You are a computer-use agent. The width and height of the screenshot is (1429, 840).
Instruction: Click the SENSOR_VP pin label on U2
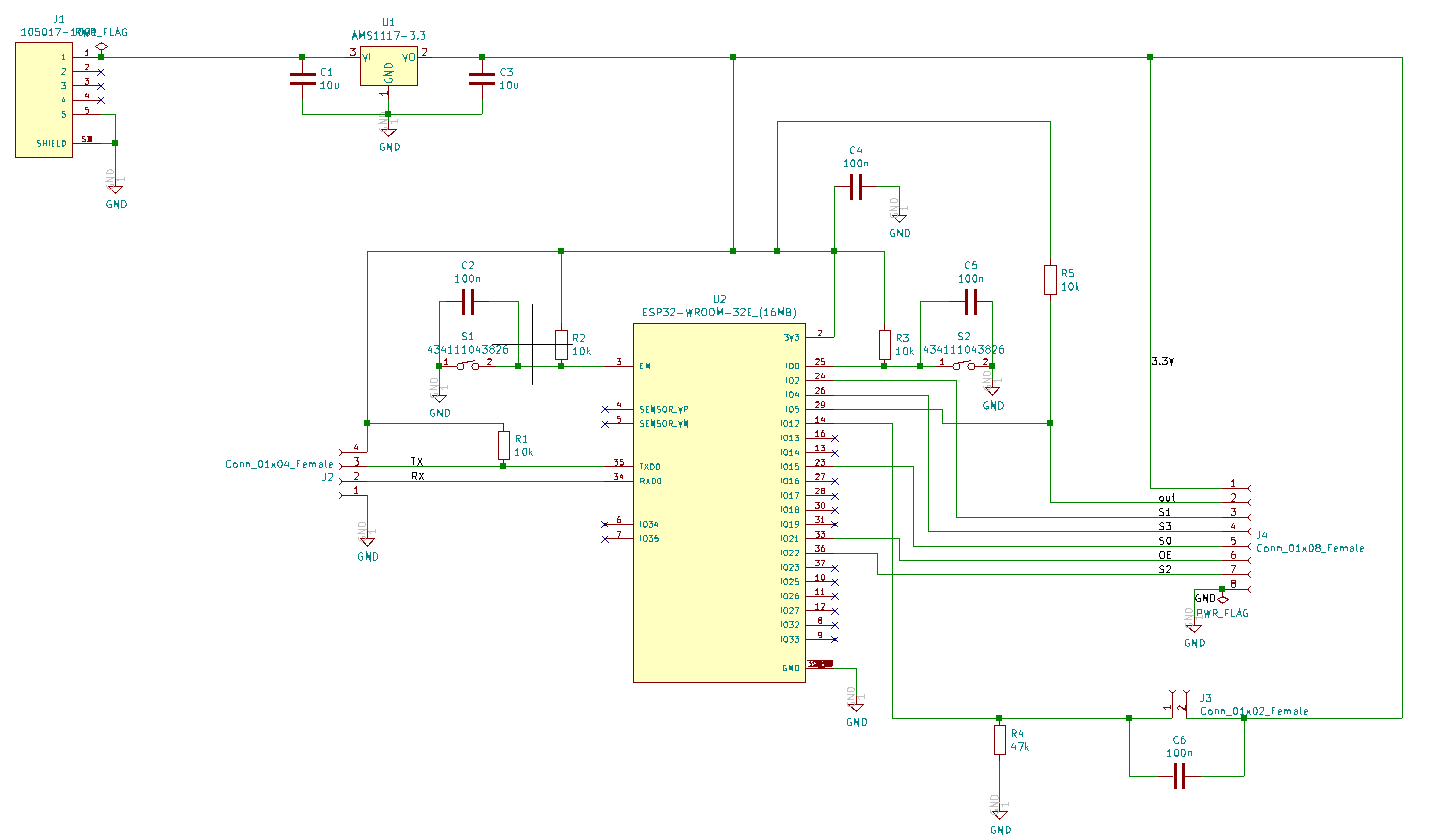(x=664, y=409)
